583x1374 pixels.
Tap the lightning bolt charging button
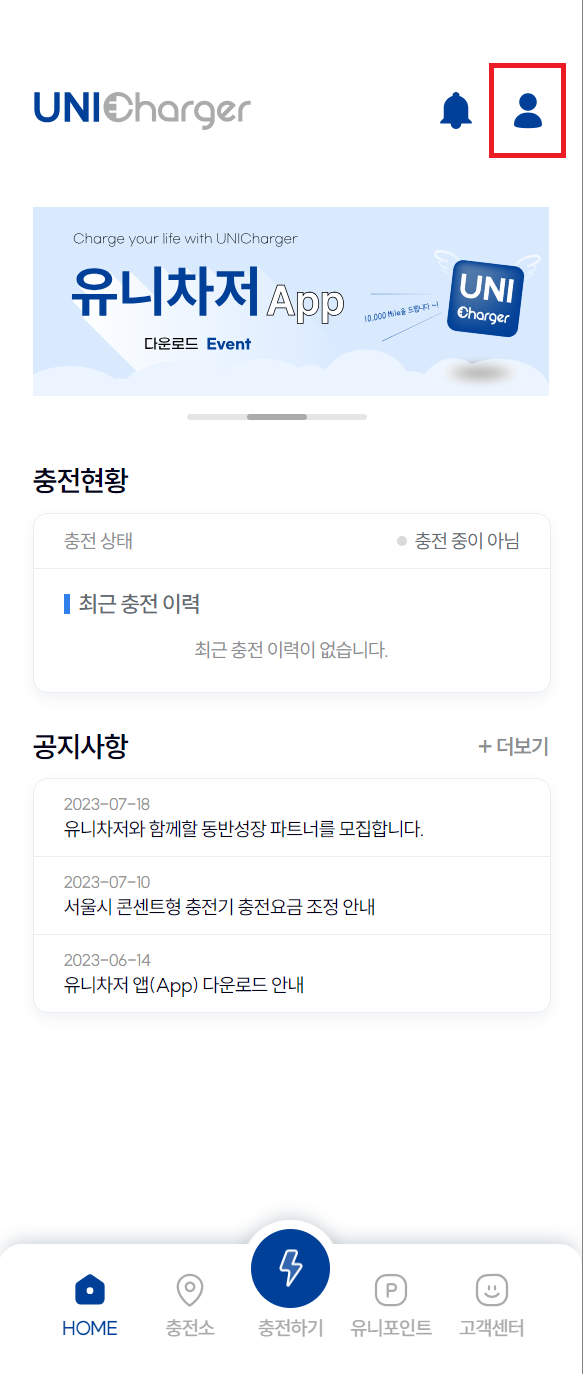point(290,1268)
